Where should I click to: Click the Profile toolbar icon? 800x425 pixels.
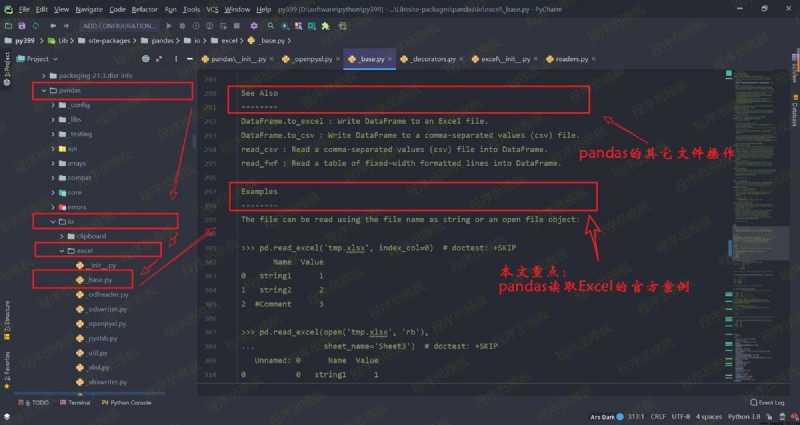210,26
